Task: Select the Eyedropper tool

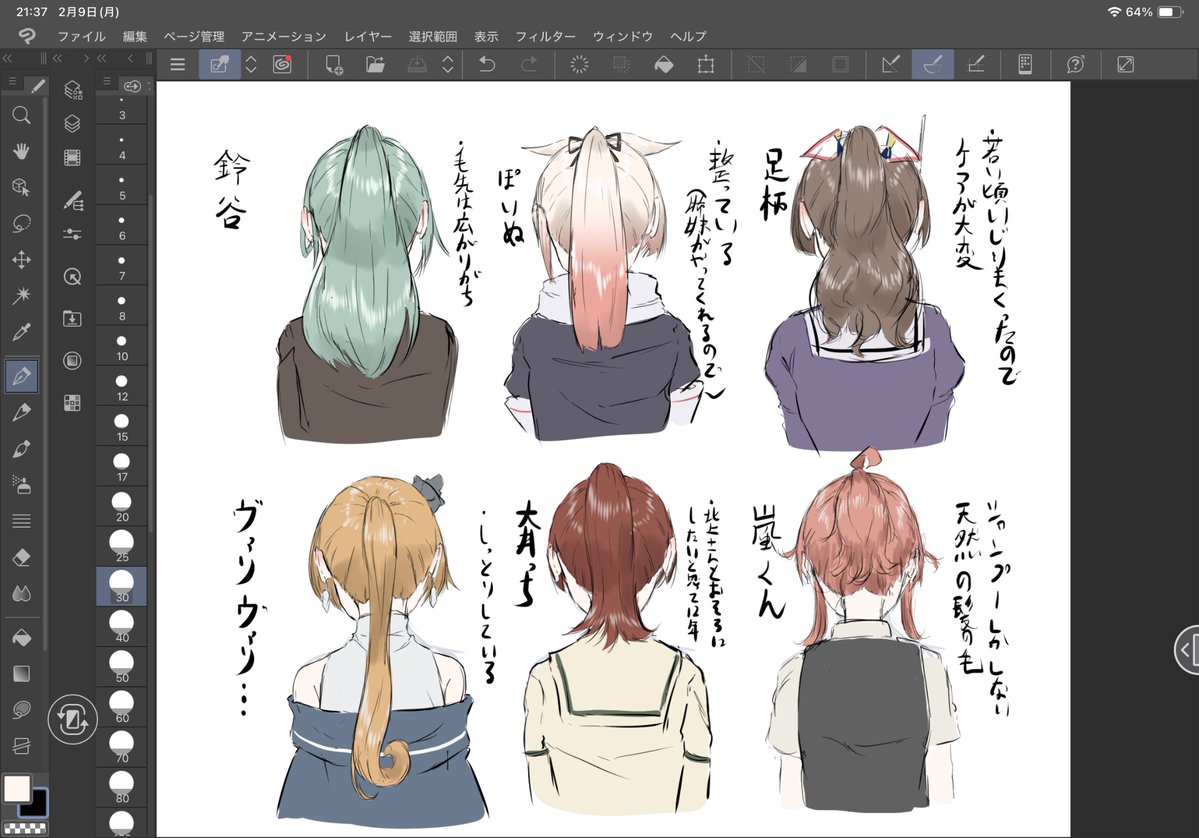Action: click(21, 332)
